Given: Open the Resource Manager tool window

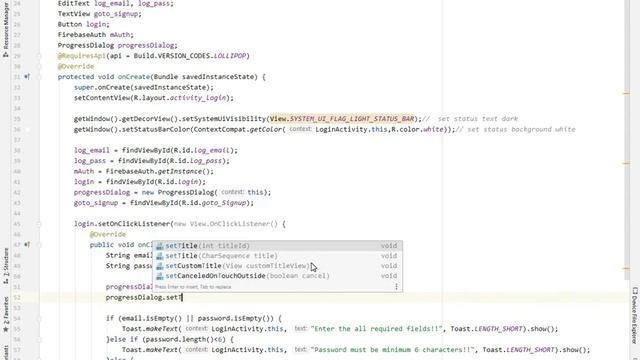Looking at the screenshot, I should point(6,29).
